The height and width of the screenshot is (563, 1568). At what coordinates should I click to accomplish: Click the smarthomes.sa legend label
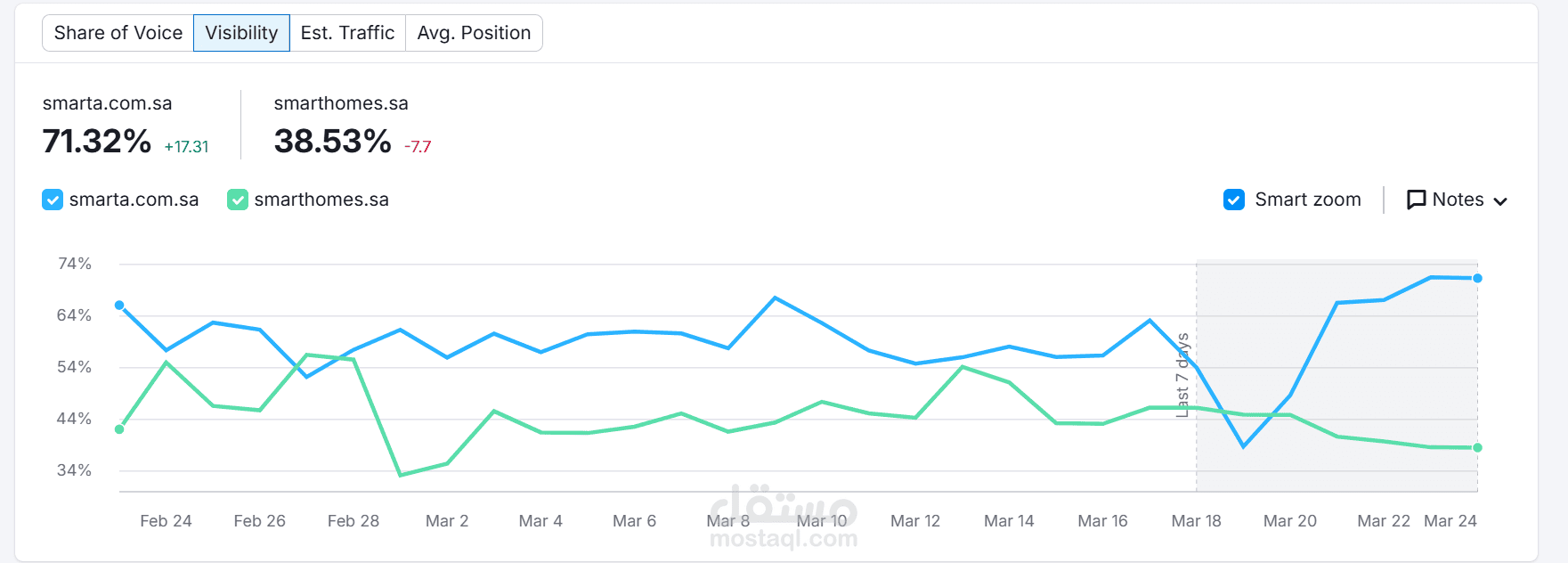321,200
